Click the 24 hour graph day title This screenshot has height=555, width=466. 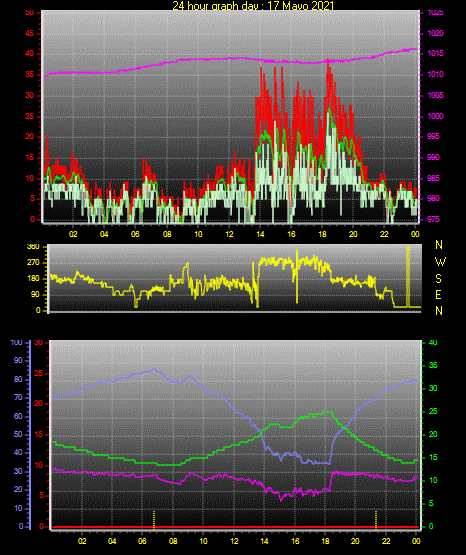pyautogui.click(x=253, y=5)
